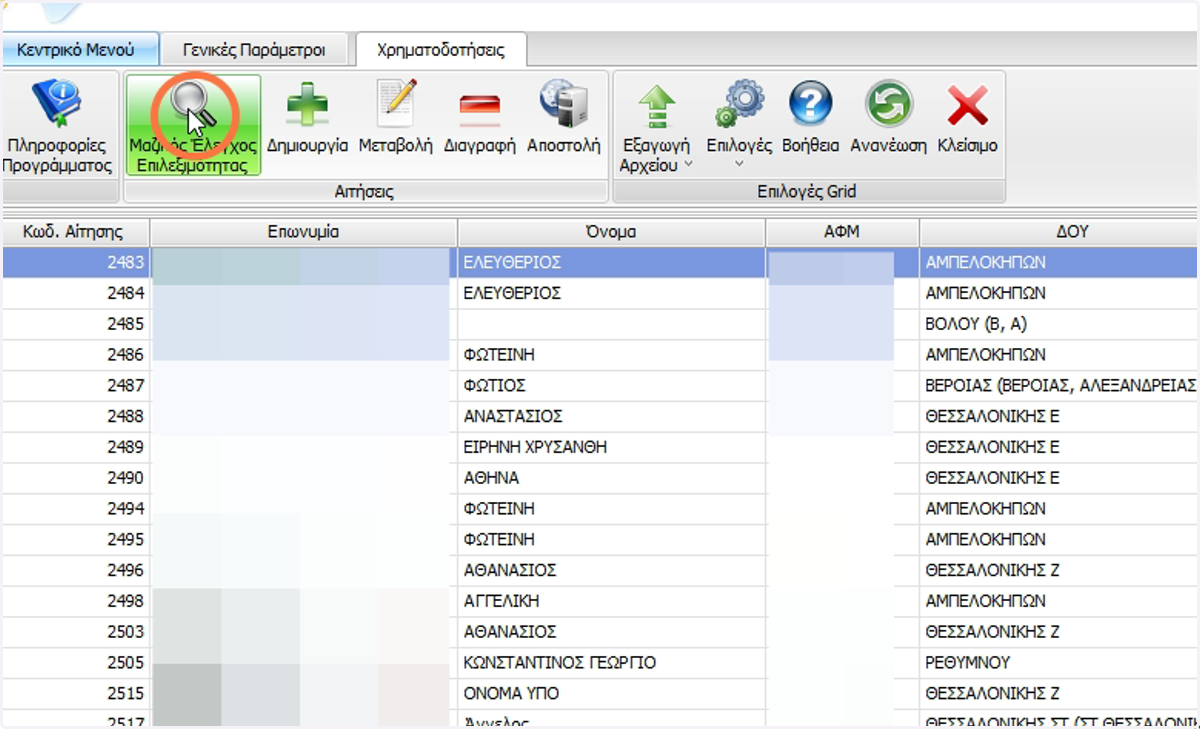The width and height of the screenshot is (1200, 729).
Task: Click the Διαγραφή red minus icon
Action: (x=480, y=106)
